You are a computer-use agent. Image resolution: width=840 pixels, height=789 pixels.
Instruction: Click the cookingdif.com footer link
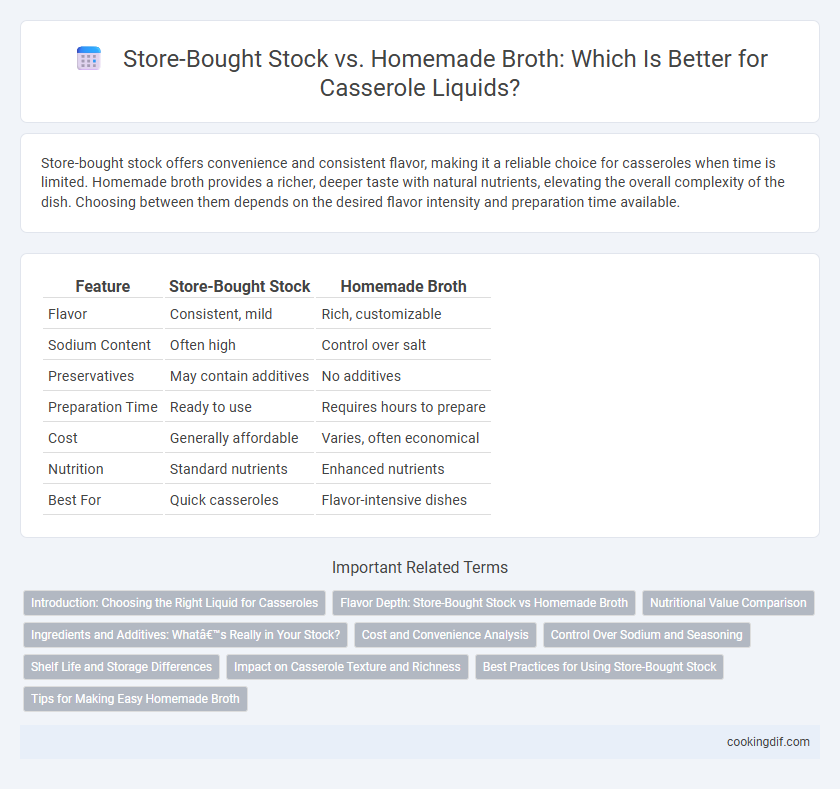768,742
